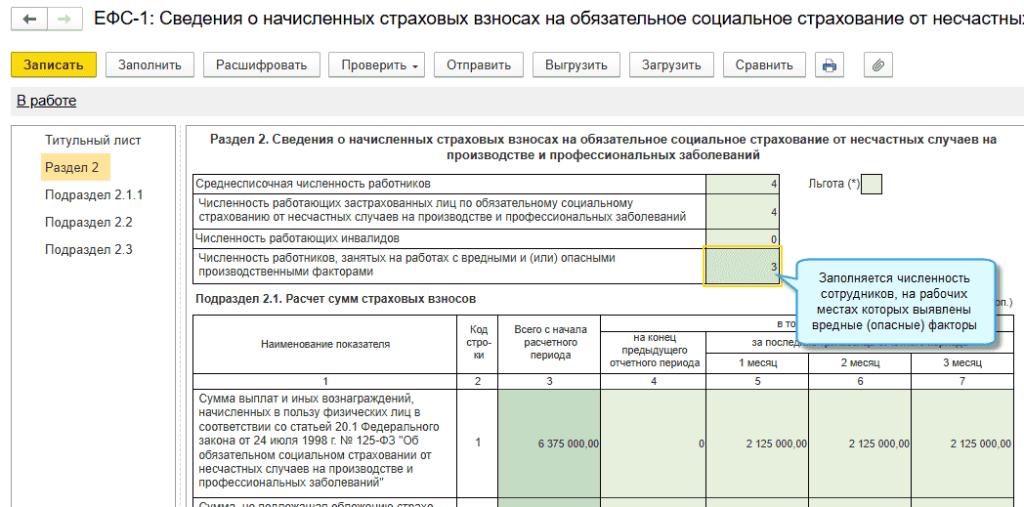Go to Подраздел 2.2 section
Image resolution: width=1024 pixels, height=507 pixels.
point(88,222)
